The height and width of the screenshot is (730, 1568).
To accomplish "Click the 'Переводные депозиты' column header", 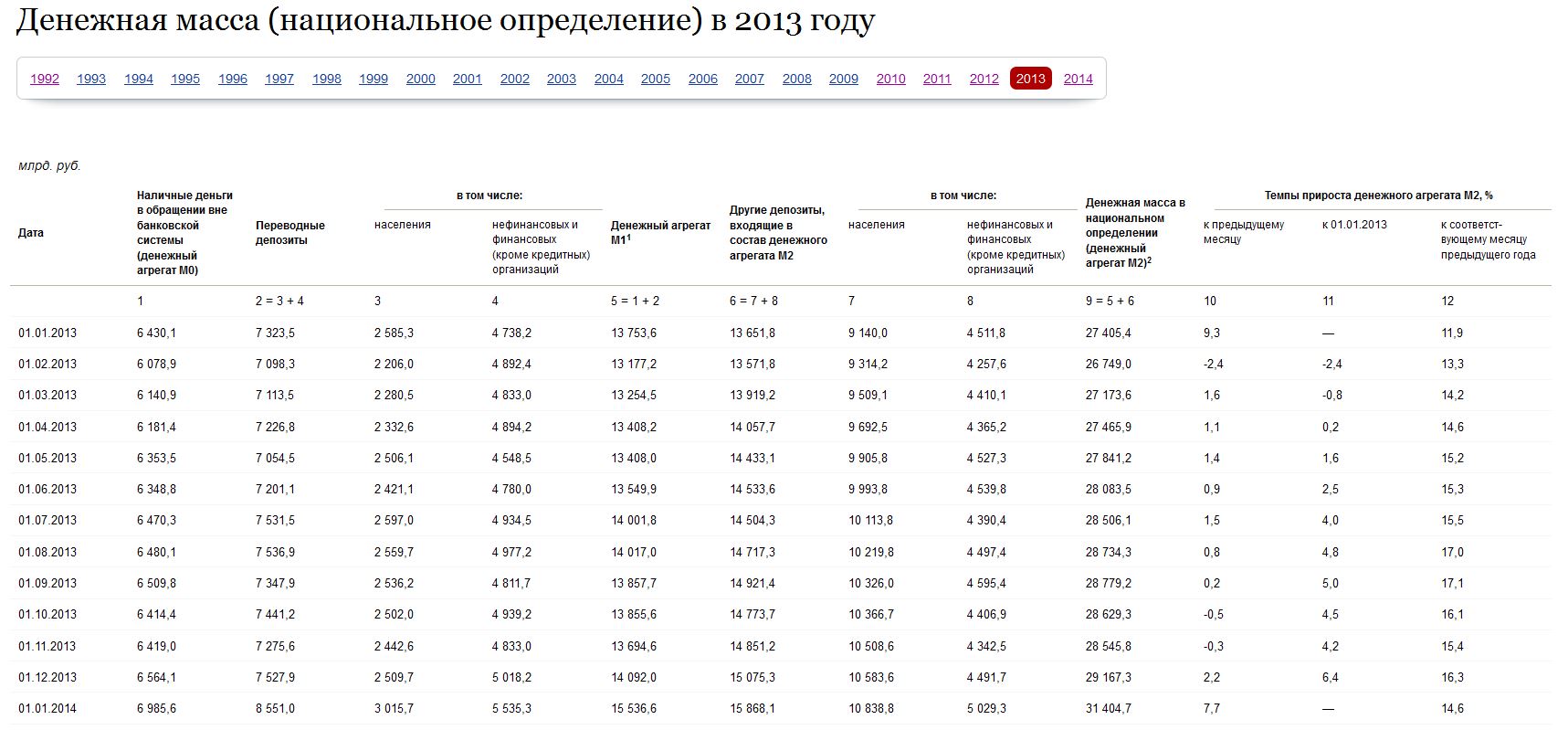I will [290, 233].
